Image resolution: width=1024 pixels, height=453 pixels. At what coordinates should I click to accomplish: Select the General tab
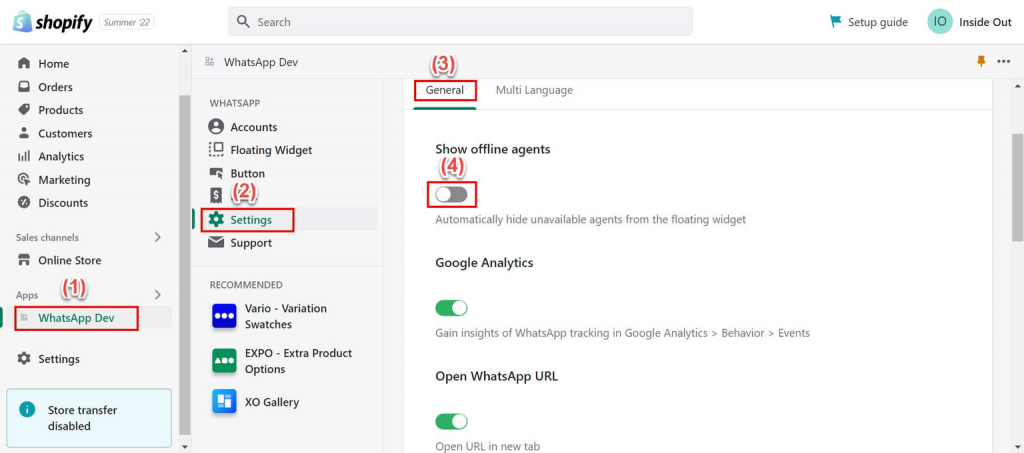pyautogui.click(x=445, y=90)
